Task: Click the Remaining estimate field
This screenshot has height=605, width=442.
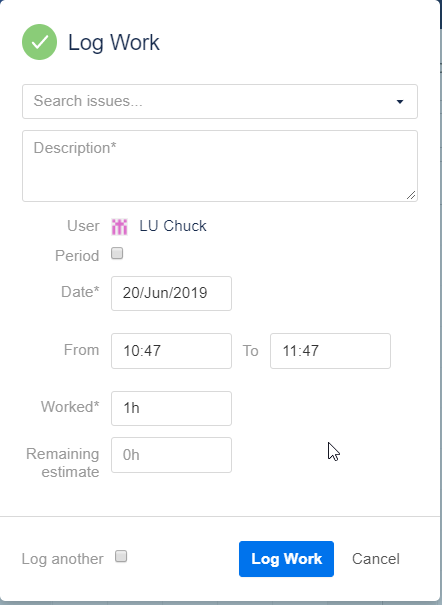Action: click(171, 455)
